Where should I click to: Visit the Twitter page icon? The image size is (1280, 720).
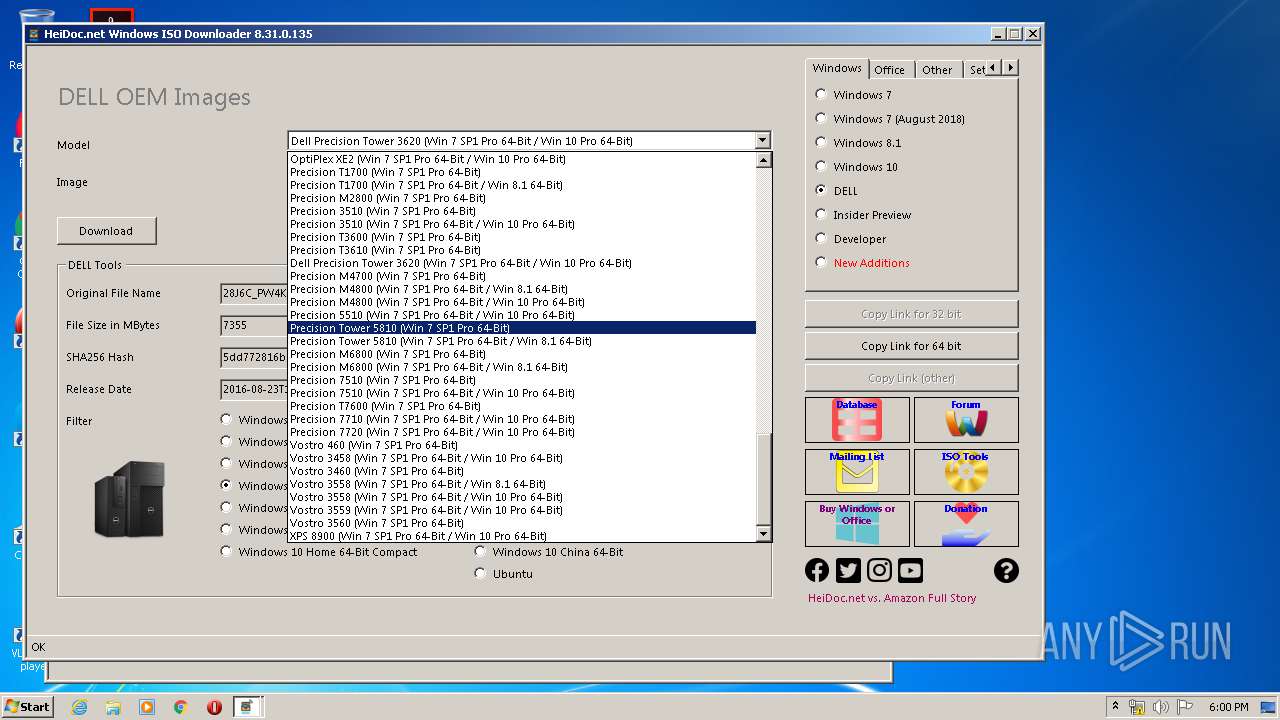pyautogui.click(x=848, y=570)
